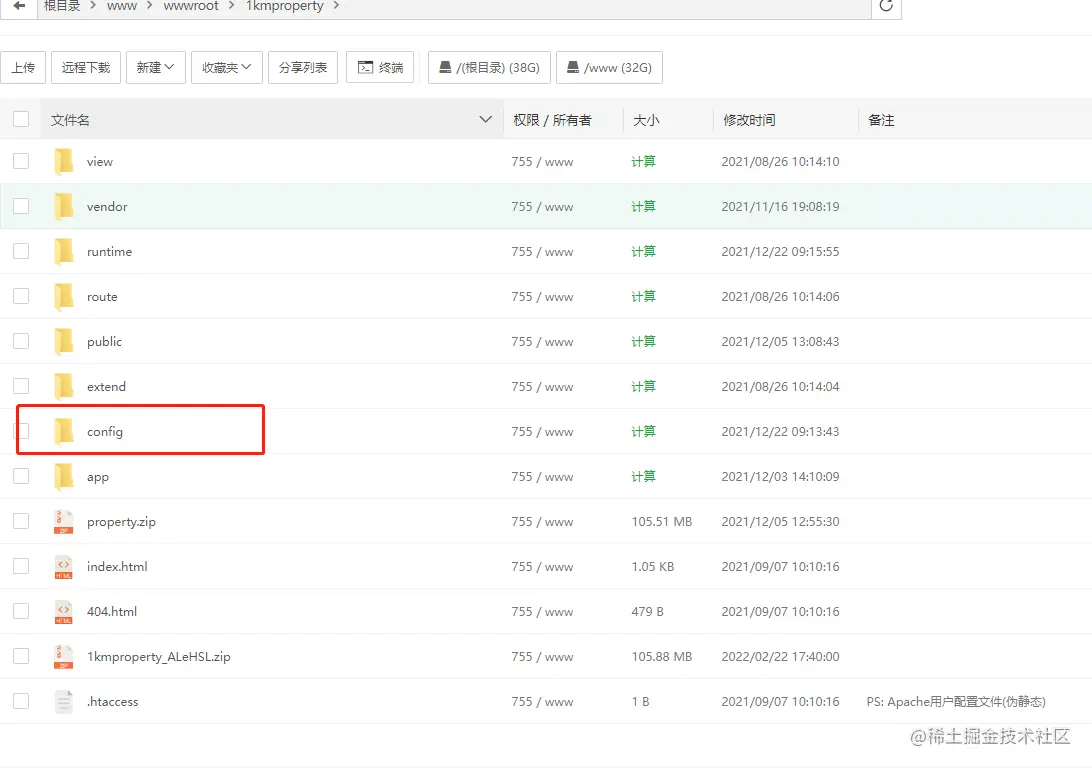This screenshot has width=1092, height=768.
Task: Open the 分享列表 (Share list) button
Action: pos(303,68)
